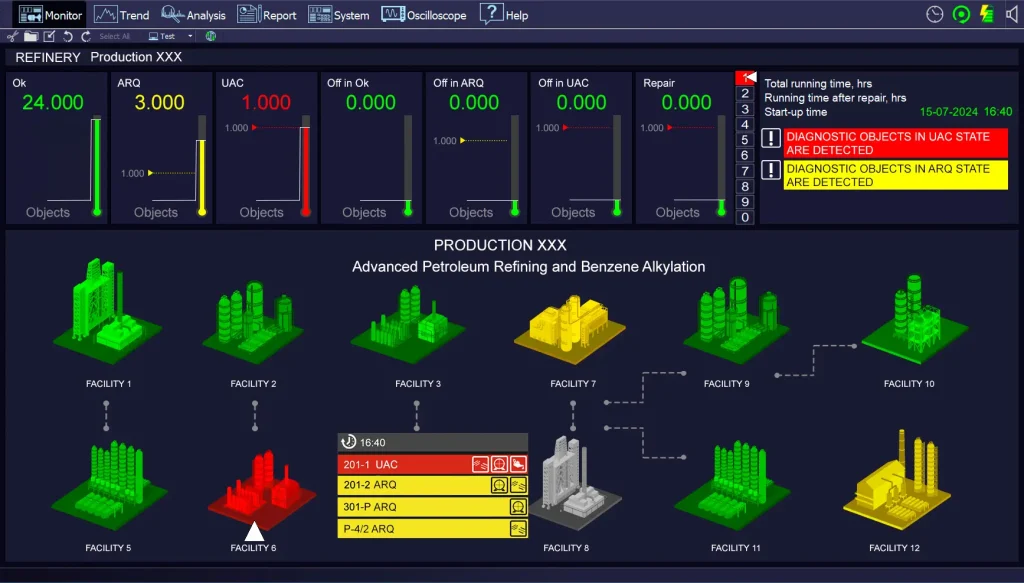Click the open folder toolbar icon
Image resolution: width=1024 pixels, height=583 pixels.
pyautogui.click(x=31, y=36)
